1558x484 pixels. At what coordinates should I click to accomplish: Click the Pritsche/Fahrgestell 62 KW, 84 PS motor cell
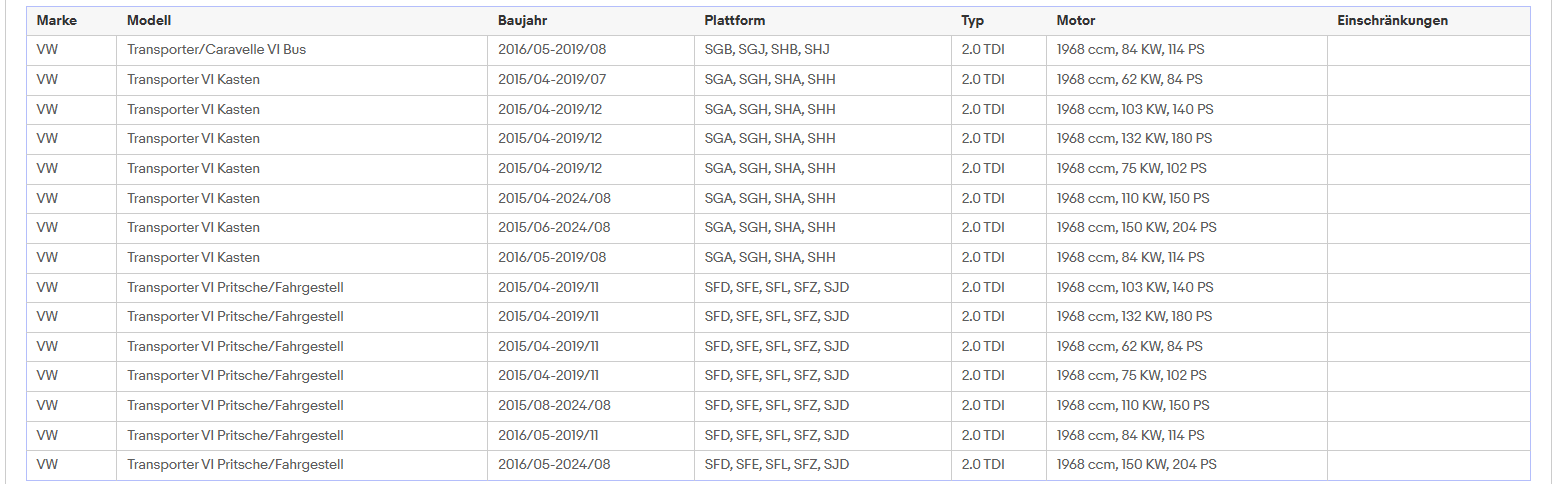point(1187,347)
